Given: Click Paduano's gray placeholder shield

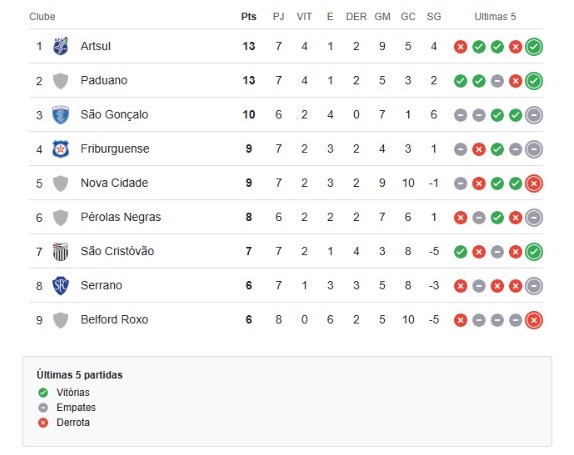Looking at the screenshot, I should tap(60, 81).
